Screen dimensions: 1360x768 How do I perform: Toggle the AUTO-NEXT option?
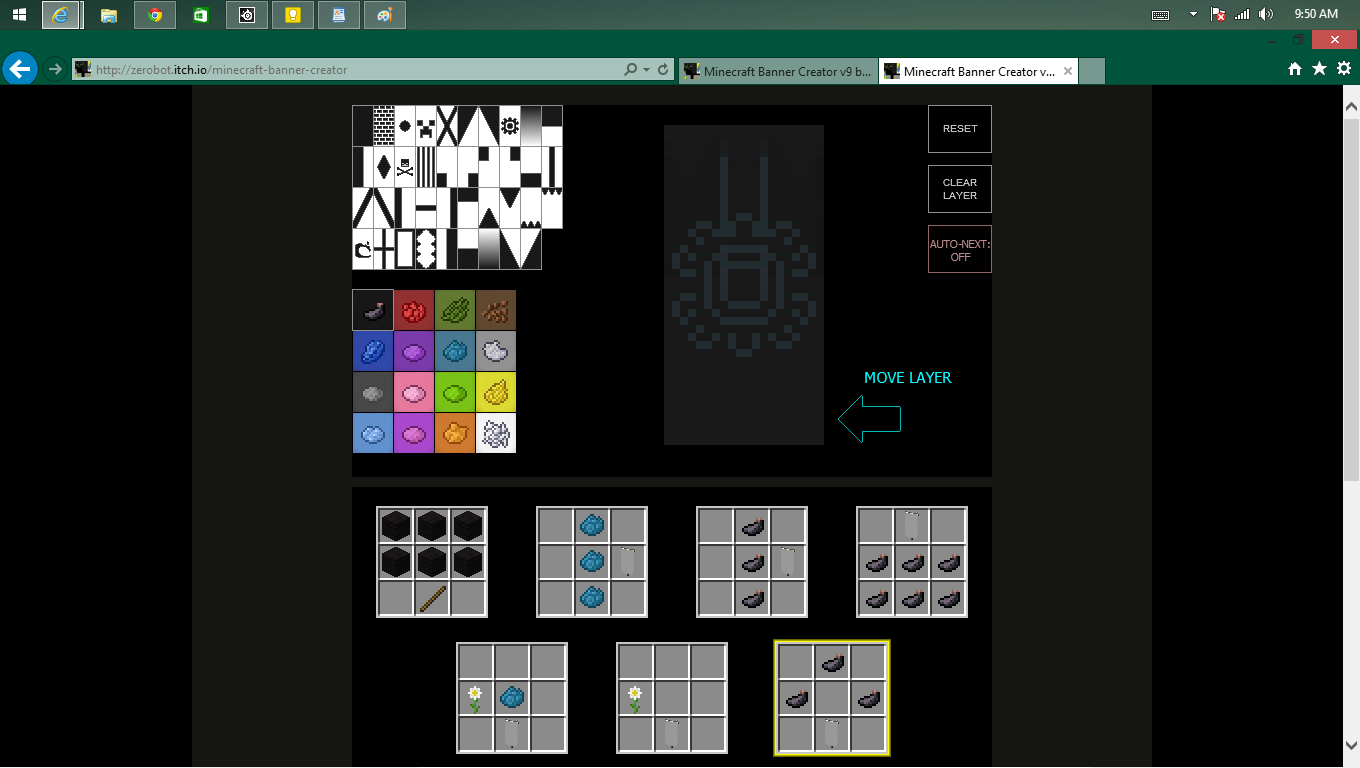[x=960, y=249]
